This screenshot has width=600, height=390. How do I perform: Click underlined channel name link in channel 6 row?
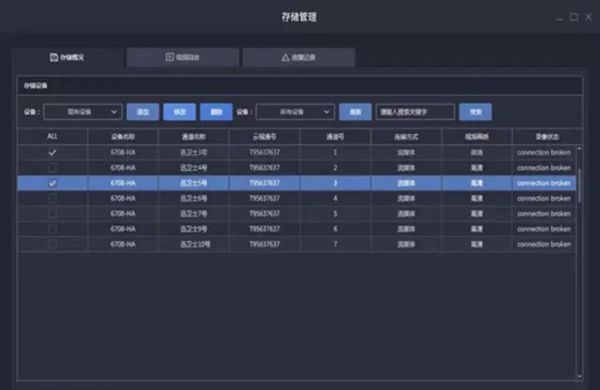pos(194,229)
